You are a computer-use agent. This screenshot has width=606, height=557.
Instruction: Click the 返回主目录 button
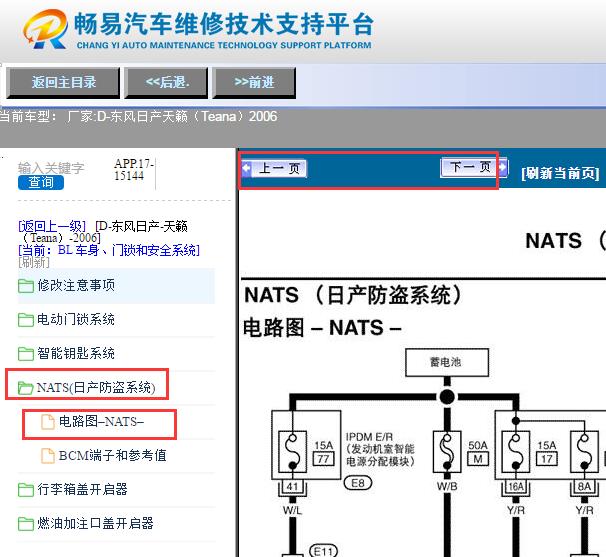coord(63,83)
